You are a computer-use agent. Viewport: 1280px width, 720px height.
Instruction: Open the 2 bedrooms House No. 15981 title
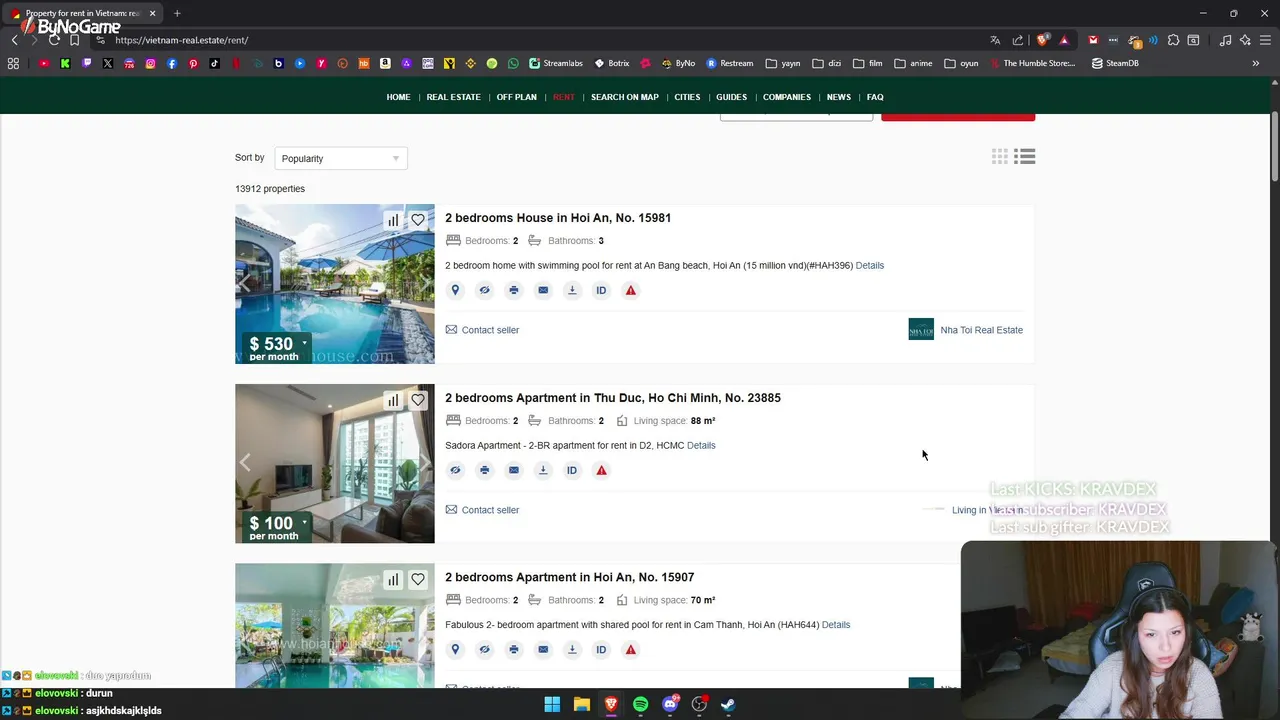[558, 218]
